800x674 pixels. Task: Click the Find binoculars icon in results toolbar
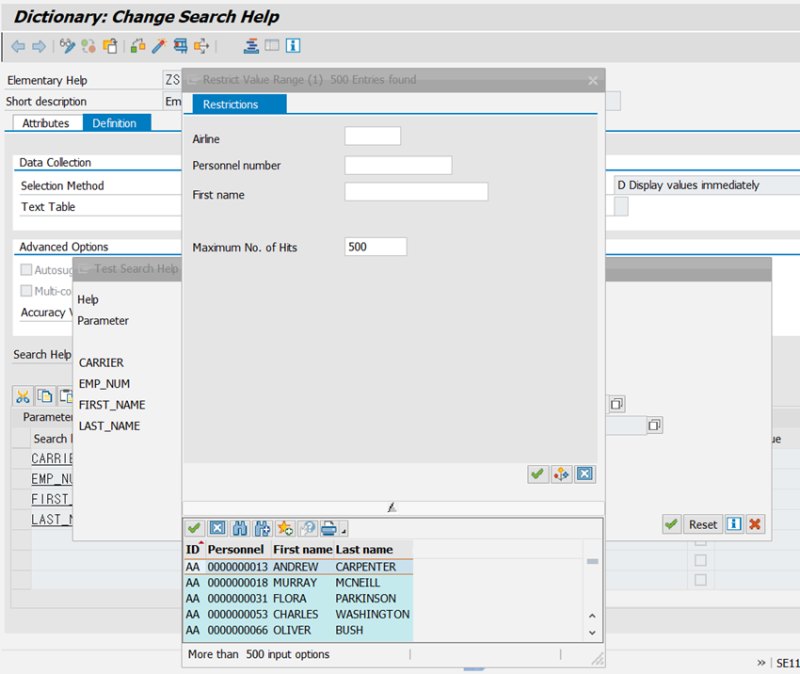tap(240, 528)
